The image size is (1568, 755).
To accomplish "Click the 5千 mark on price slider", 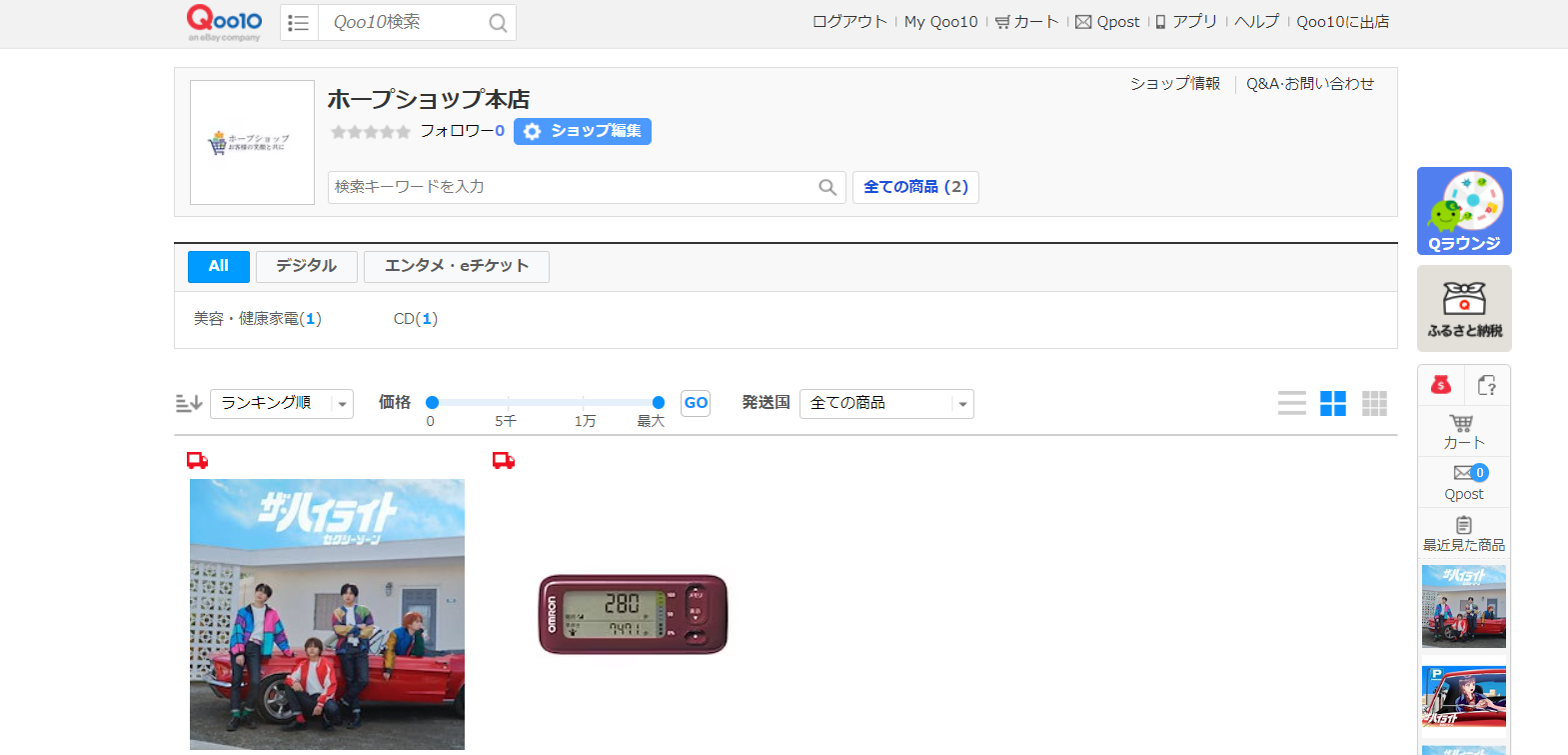I will pos(506,421).
